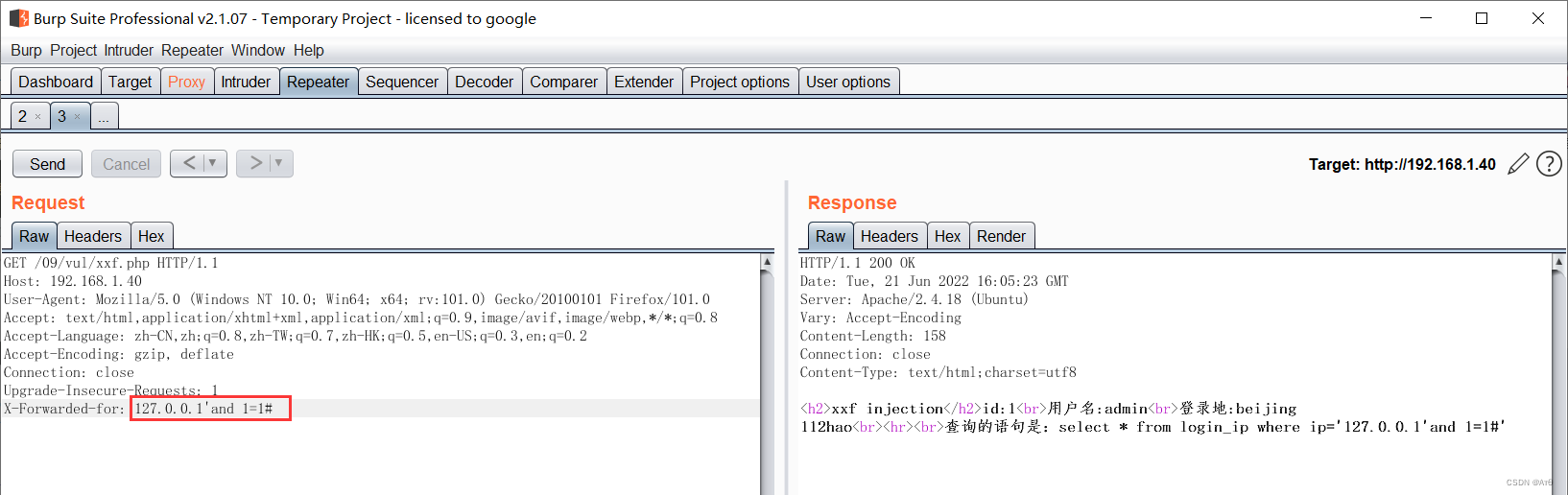Open the Help menu
Viewport: 1568px width, 495px height.
[x=309, y=50]
